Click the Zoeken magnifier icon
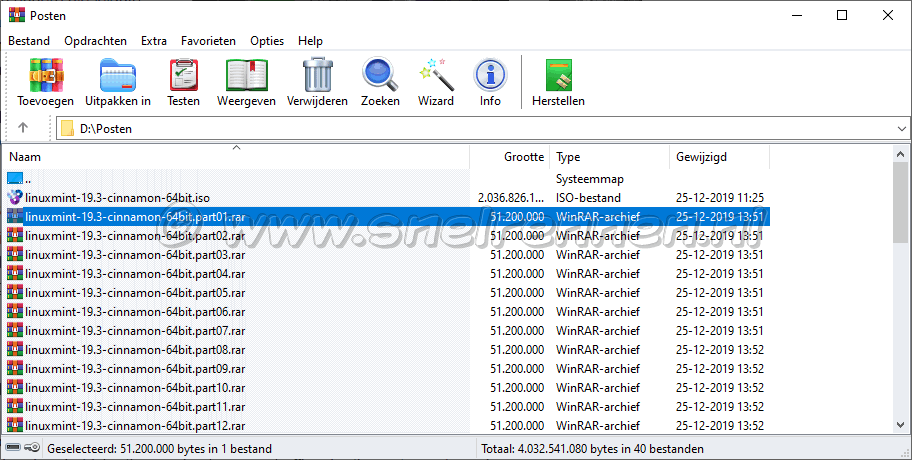Screen dimensions: 912x460 [x=380, y=75]
